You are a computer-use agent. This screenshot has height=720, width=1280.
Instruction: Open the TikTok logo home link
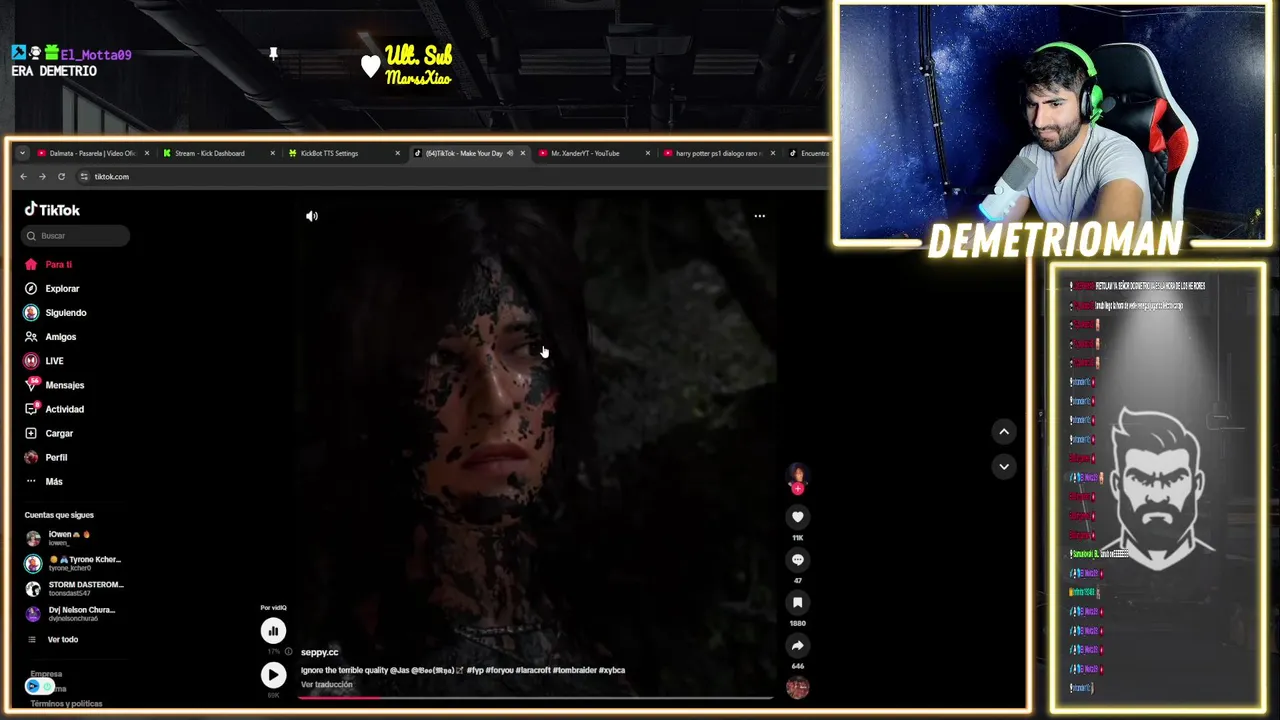pyautogui.click(x=52, y=210)
